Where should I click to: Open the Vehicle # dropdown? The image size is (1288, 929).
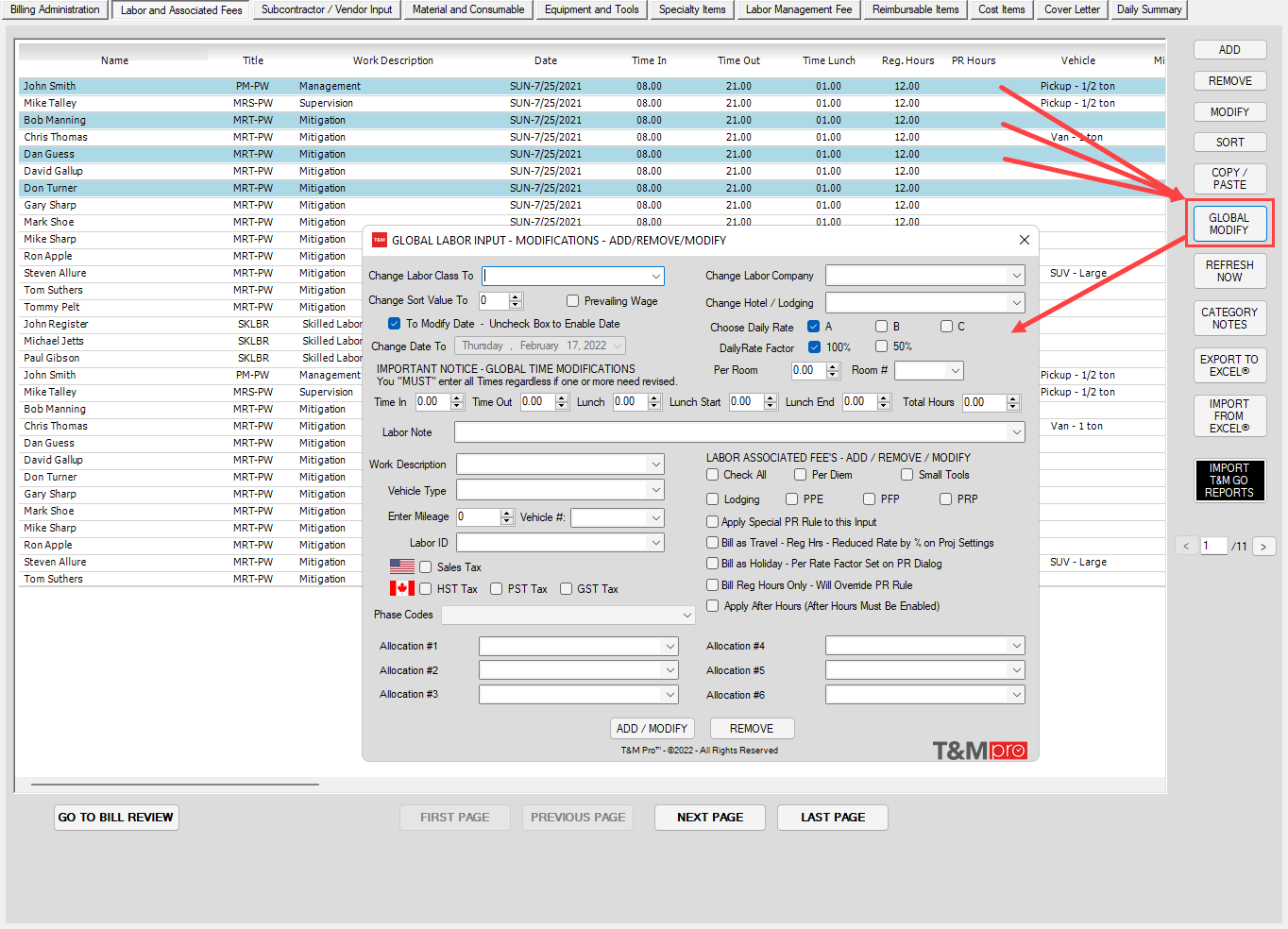coord(655,517)
